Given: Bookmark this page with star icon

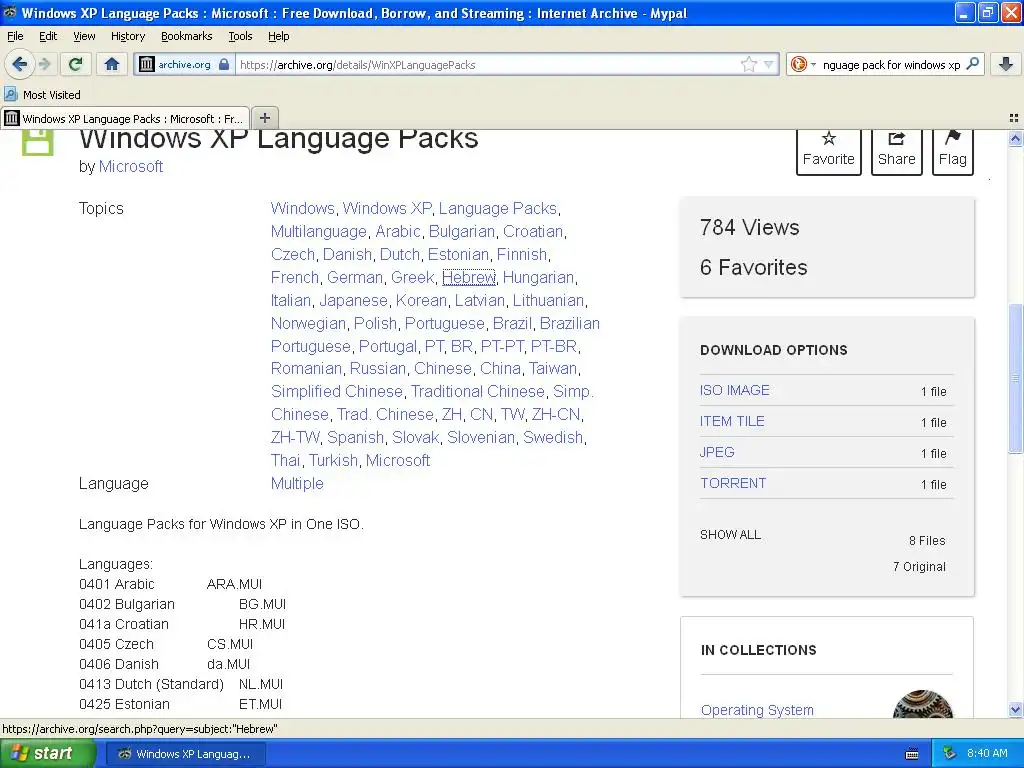Looking at the screenshot, I should coord(748,64).
